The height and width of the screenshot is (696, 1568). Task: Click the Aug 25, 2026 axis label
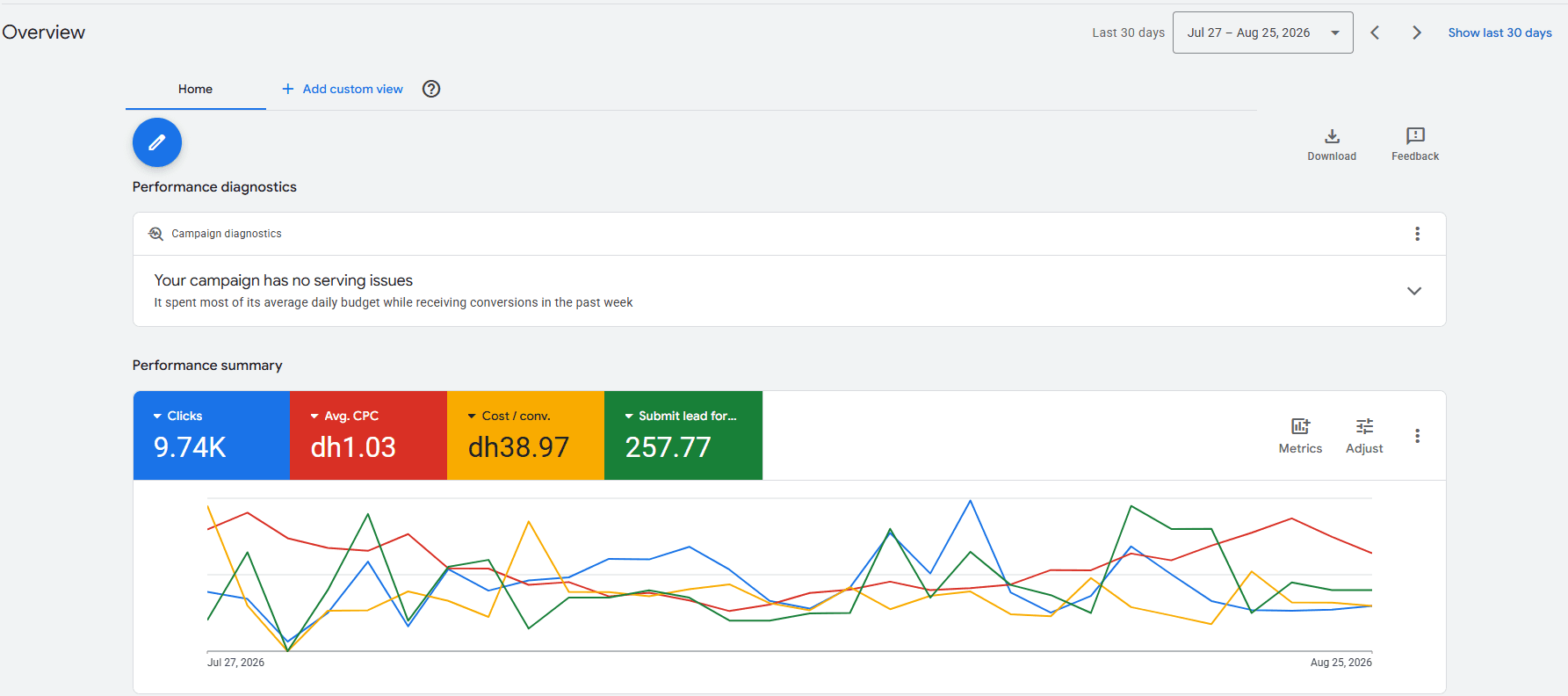1340,663
